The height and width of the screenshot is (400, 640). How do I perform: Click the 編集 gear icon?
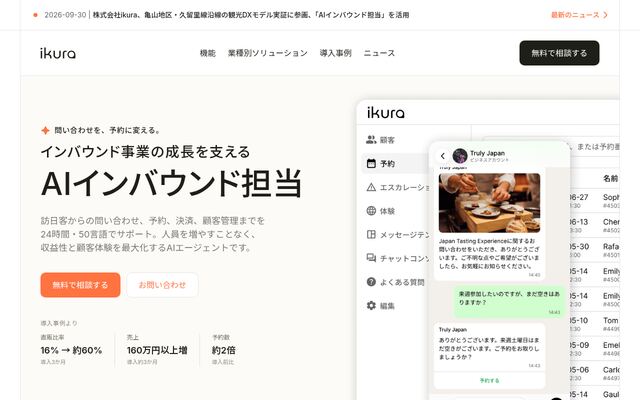click(x=371, y=306)
